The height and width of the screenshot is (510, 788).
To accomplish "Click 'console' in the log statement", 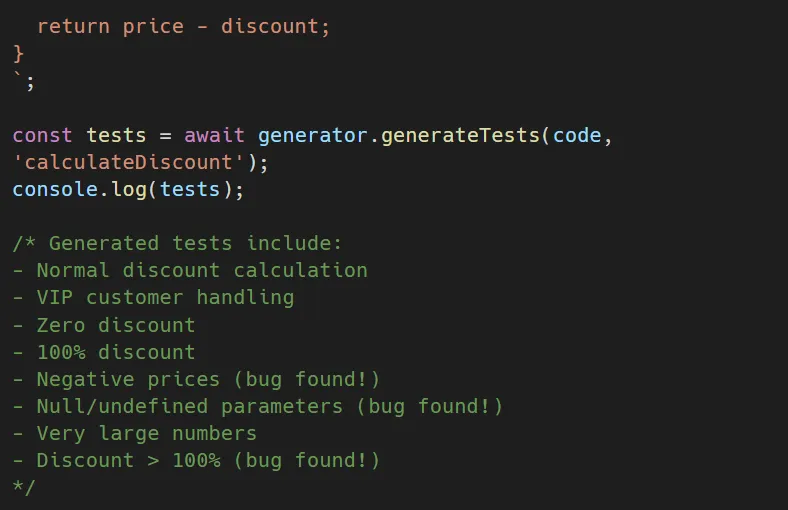I will [x=55, y=189].
